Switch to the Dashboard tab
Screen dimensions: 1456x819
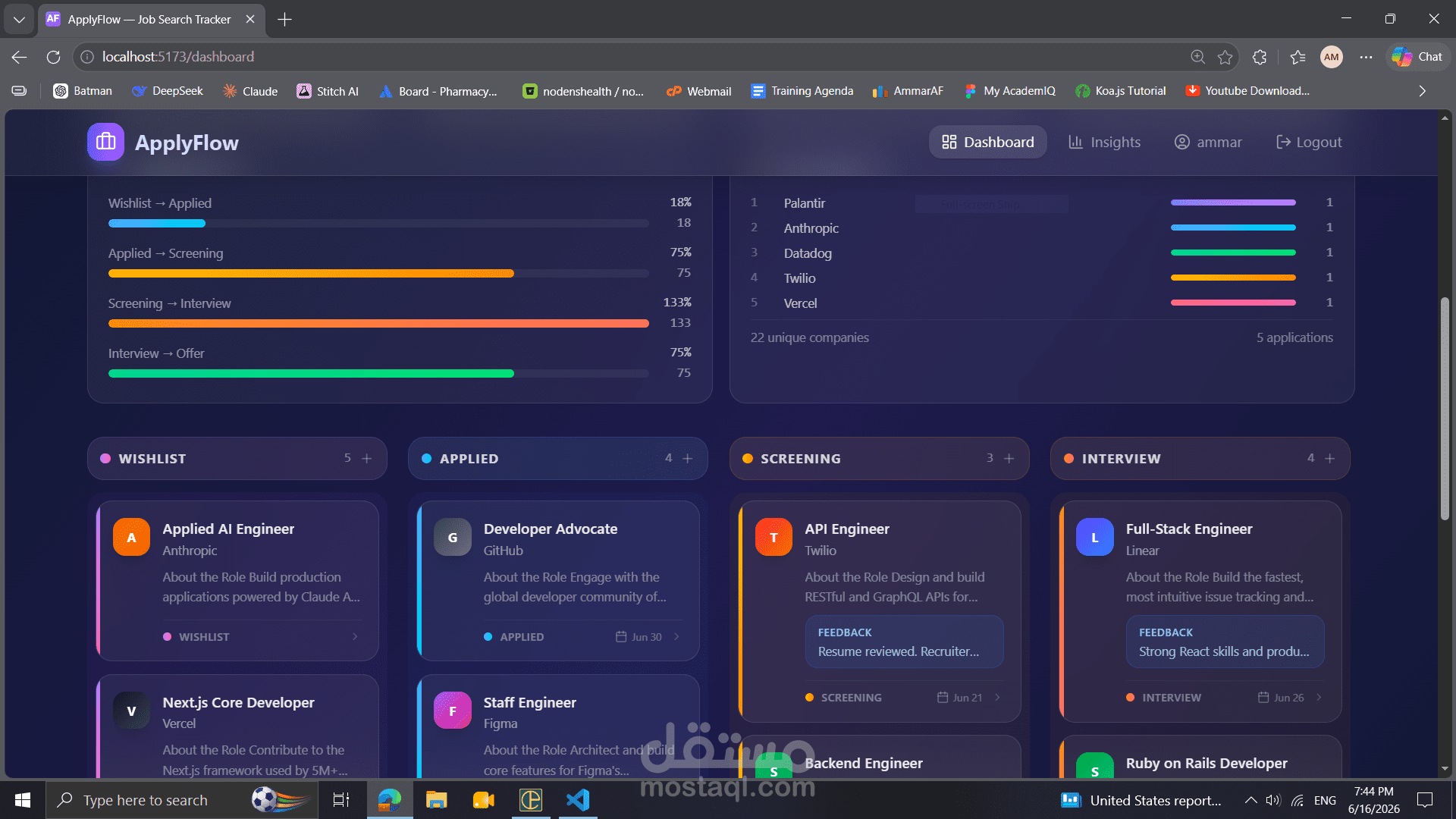click(x=987, y=142)
